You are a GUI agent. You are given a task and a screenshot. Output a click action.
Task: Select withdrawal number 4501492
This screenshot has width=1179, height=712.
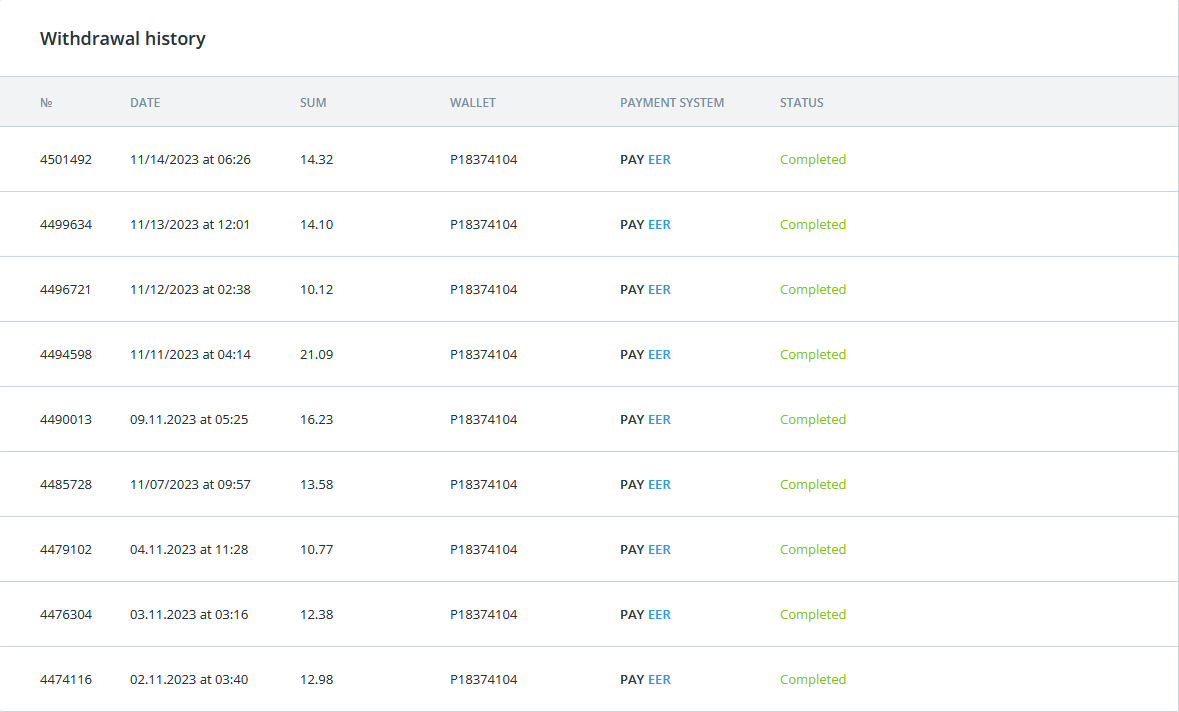tap(66, 160)
